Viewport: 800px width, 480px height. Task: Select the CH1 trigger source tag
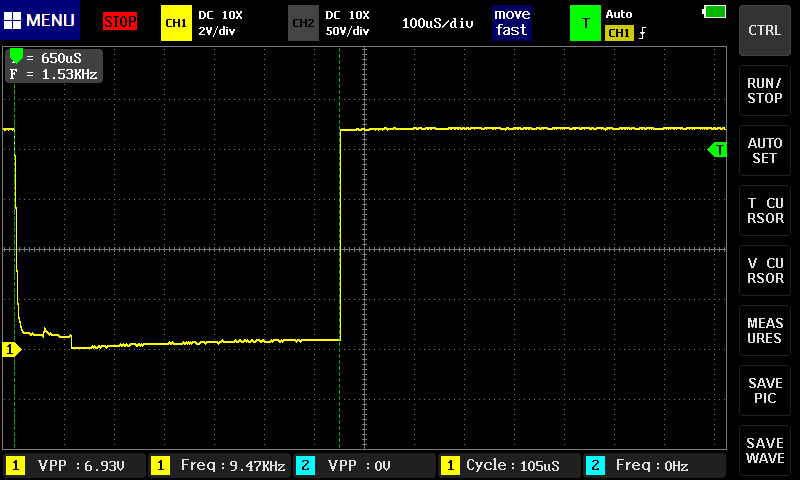coord(619,33)
